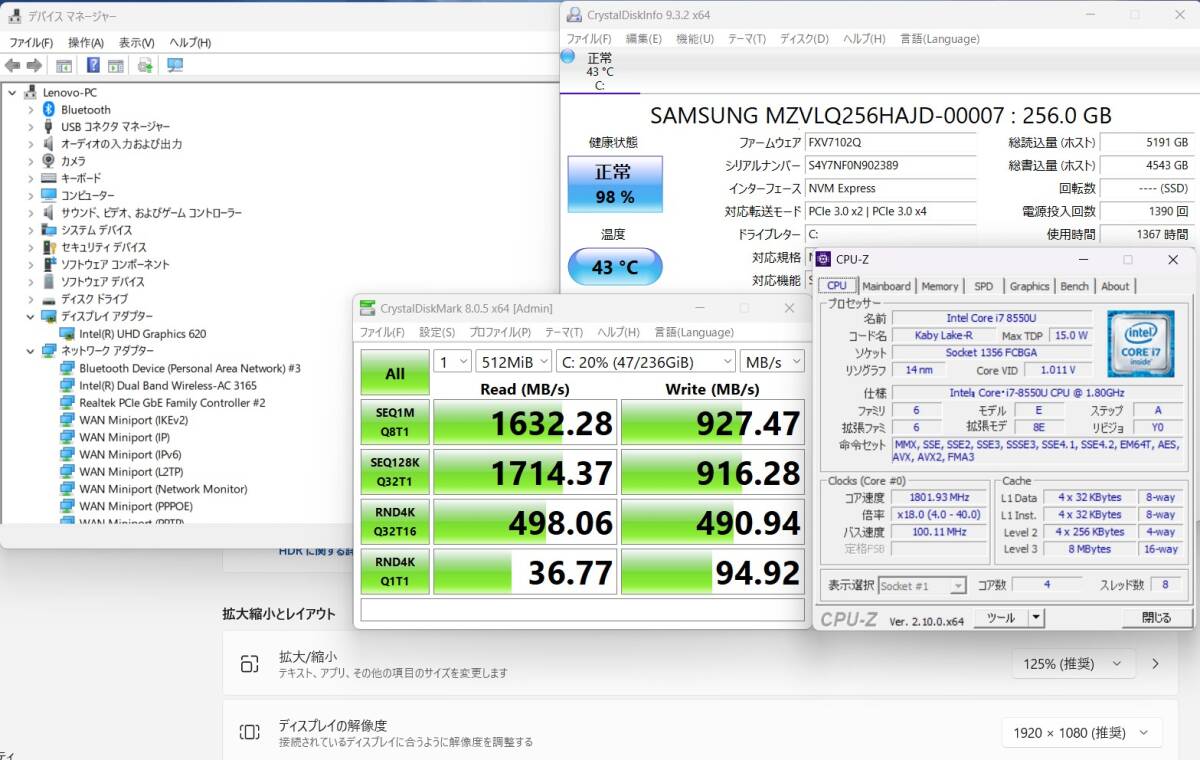Open the プロファイル(P) menu in CrystalDiskMark

tap(500, 332)
